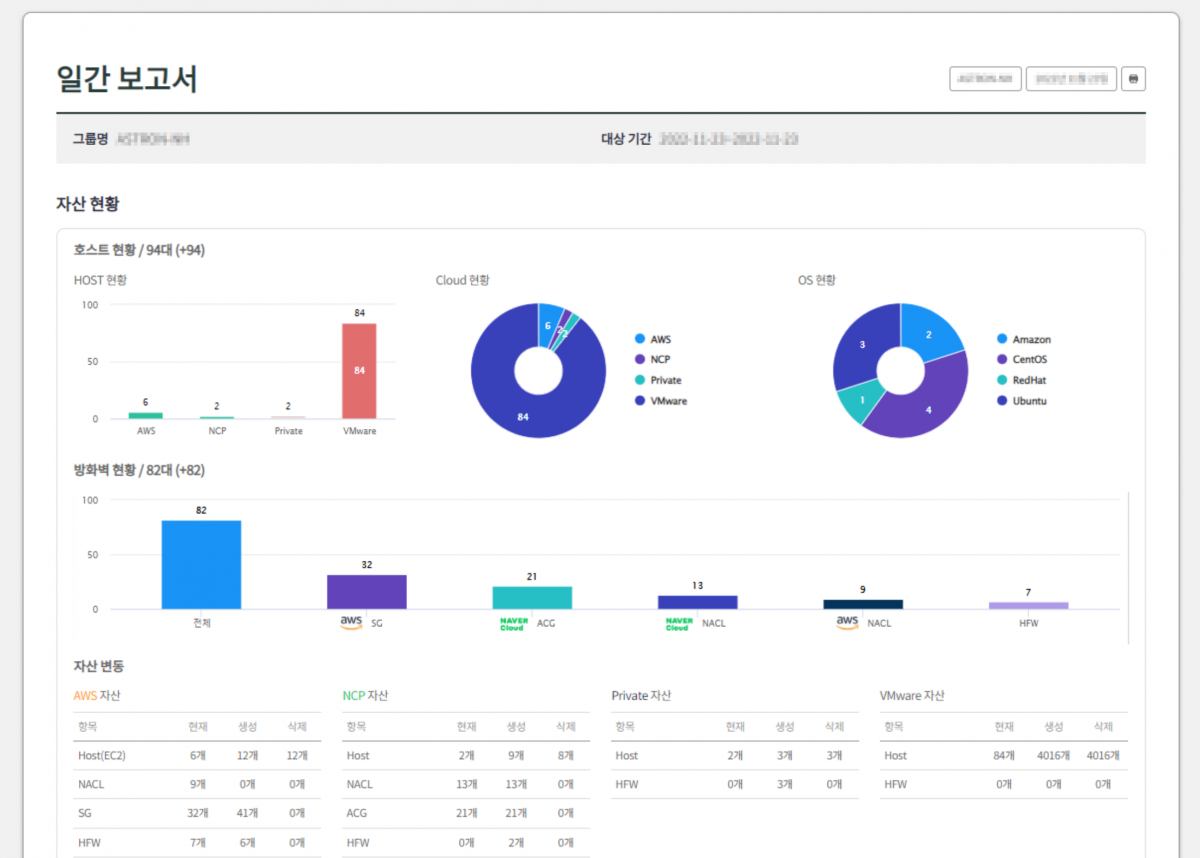This screenshot has height=858, width=1200.
Task: Click the AWS logo beside NACL label
Action: pos(847,622)
